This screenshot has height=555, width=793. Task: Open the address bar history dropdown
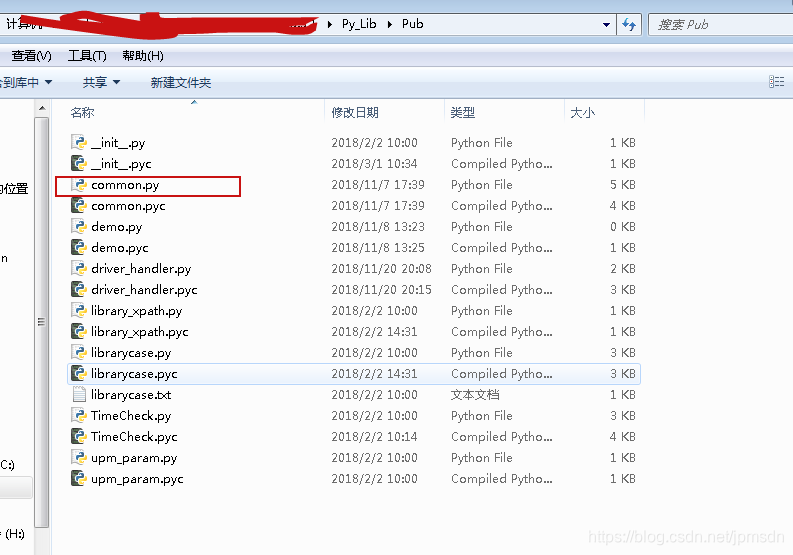click(x=606, y=24)
